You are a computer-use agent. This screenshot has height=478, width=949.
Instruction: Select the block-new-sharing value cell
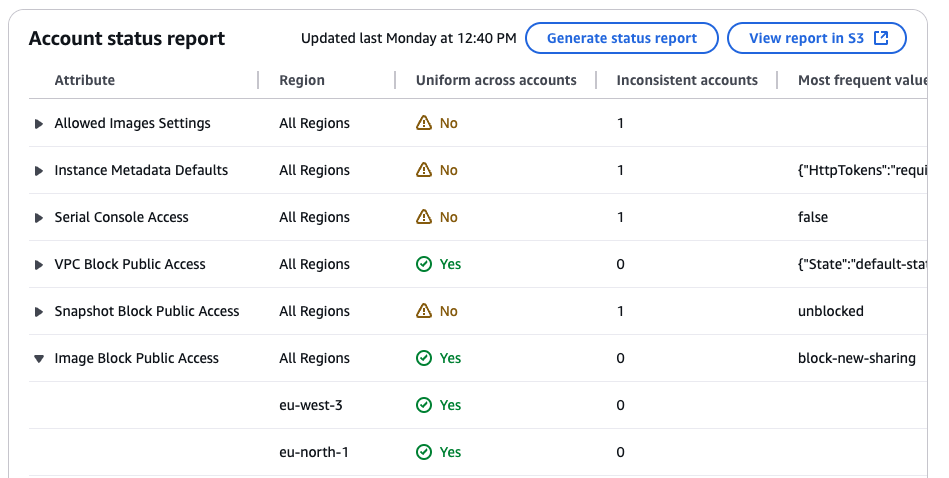(856, 358)
